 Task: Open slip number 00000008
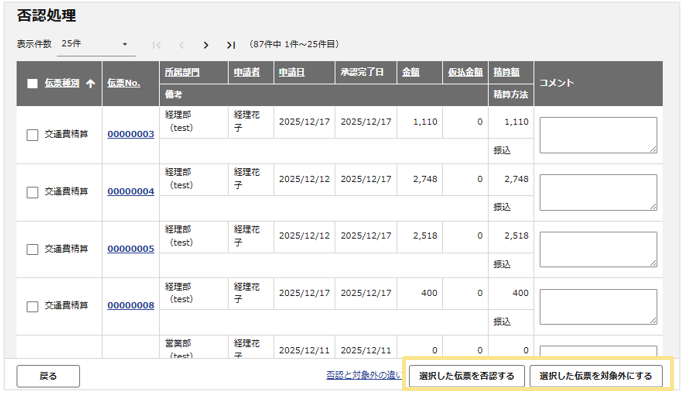coord(131,305)
